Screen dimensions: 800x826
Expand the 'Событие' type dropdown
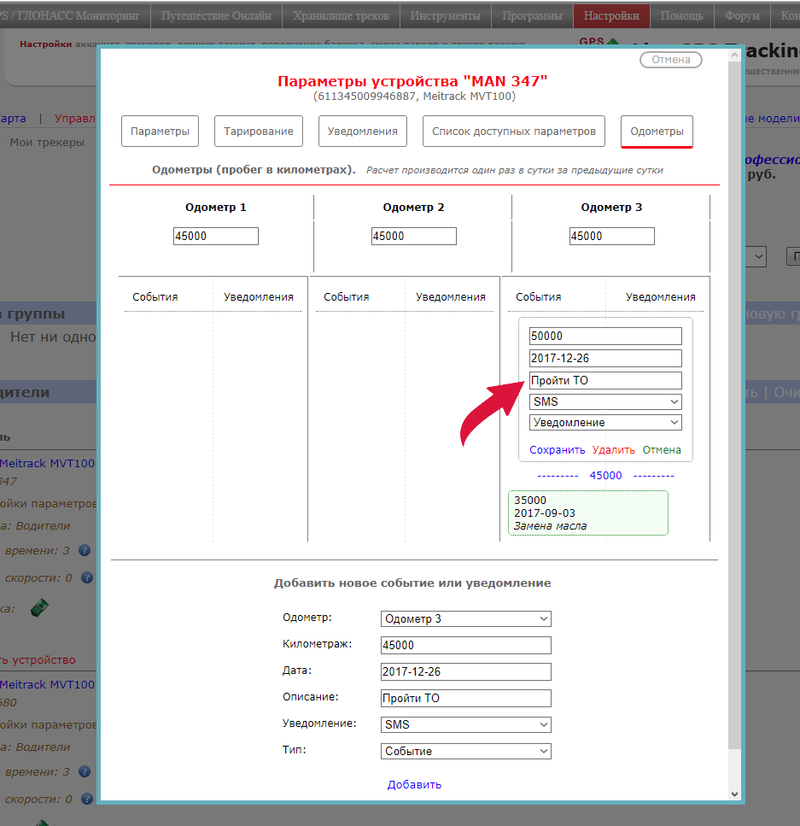465,751
